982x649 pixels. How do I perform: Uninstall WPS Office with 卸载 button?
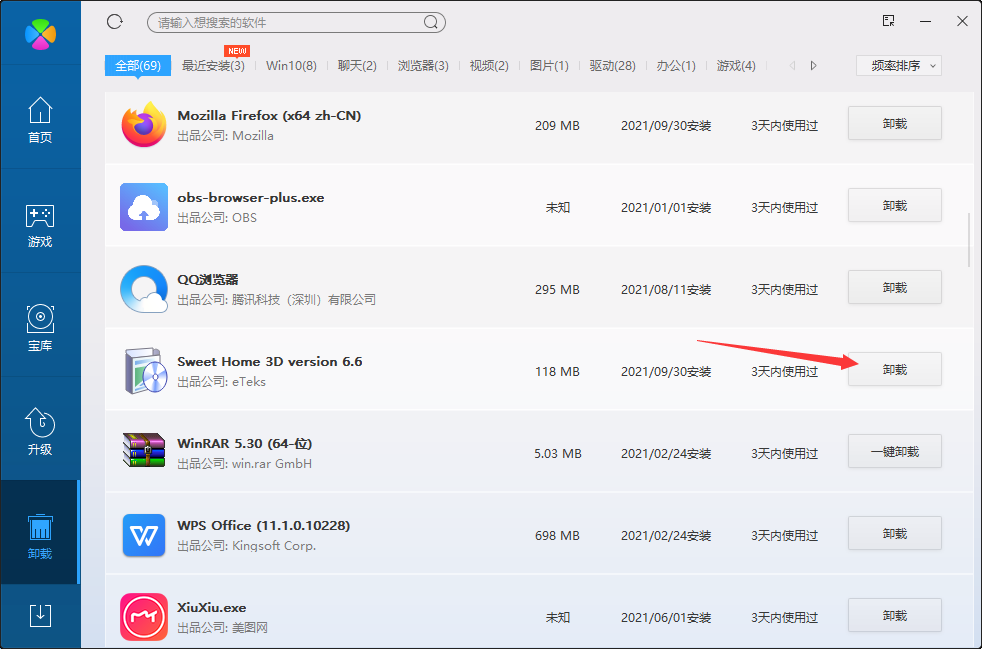[x=895, y=534]
